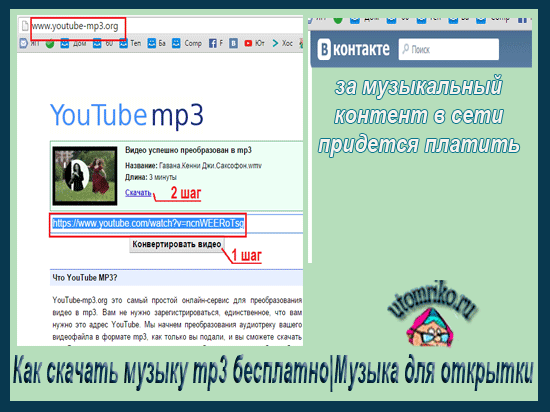Open the VK bookmark icon in bookmarks bar
This screenshot has width=550, height=412.
(234, 43)
